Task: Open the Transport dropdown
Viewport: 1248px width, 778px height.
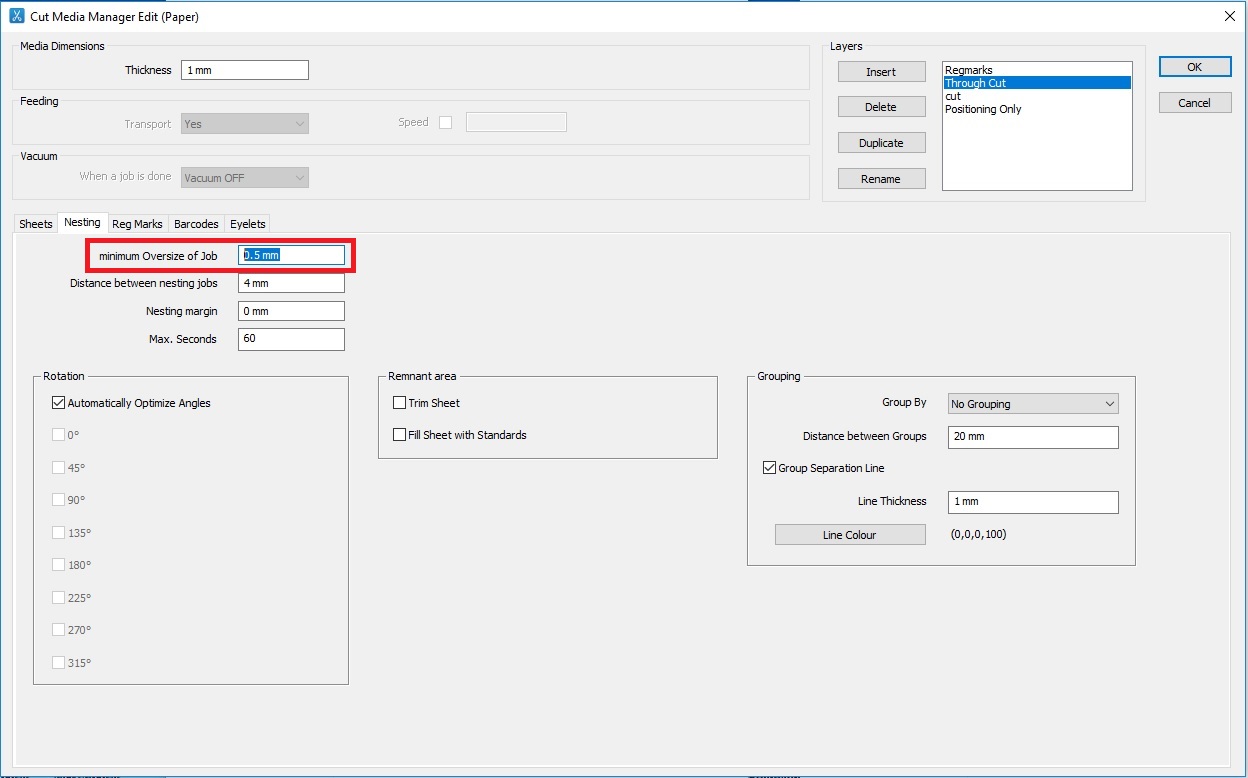Action: click(245, 124)
